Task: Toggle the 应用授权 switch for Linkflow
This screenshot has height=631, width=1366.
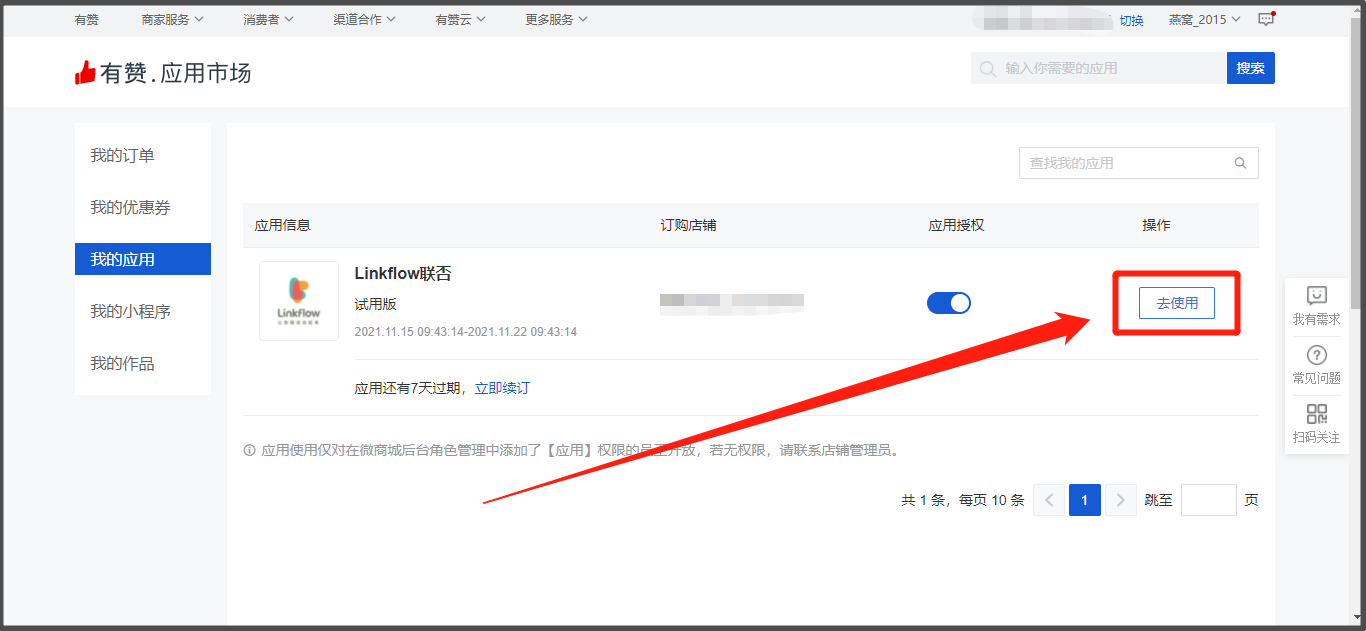Action: tap(949, 303)
